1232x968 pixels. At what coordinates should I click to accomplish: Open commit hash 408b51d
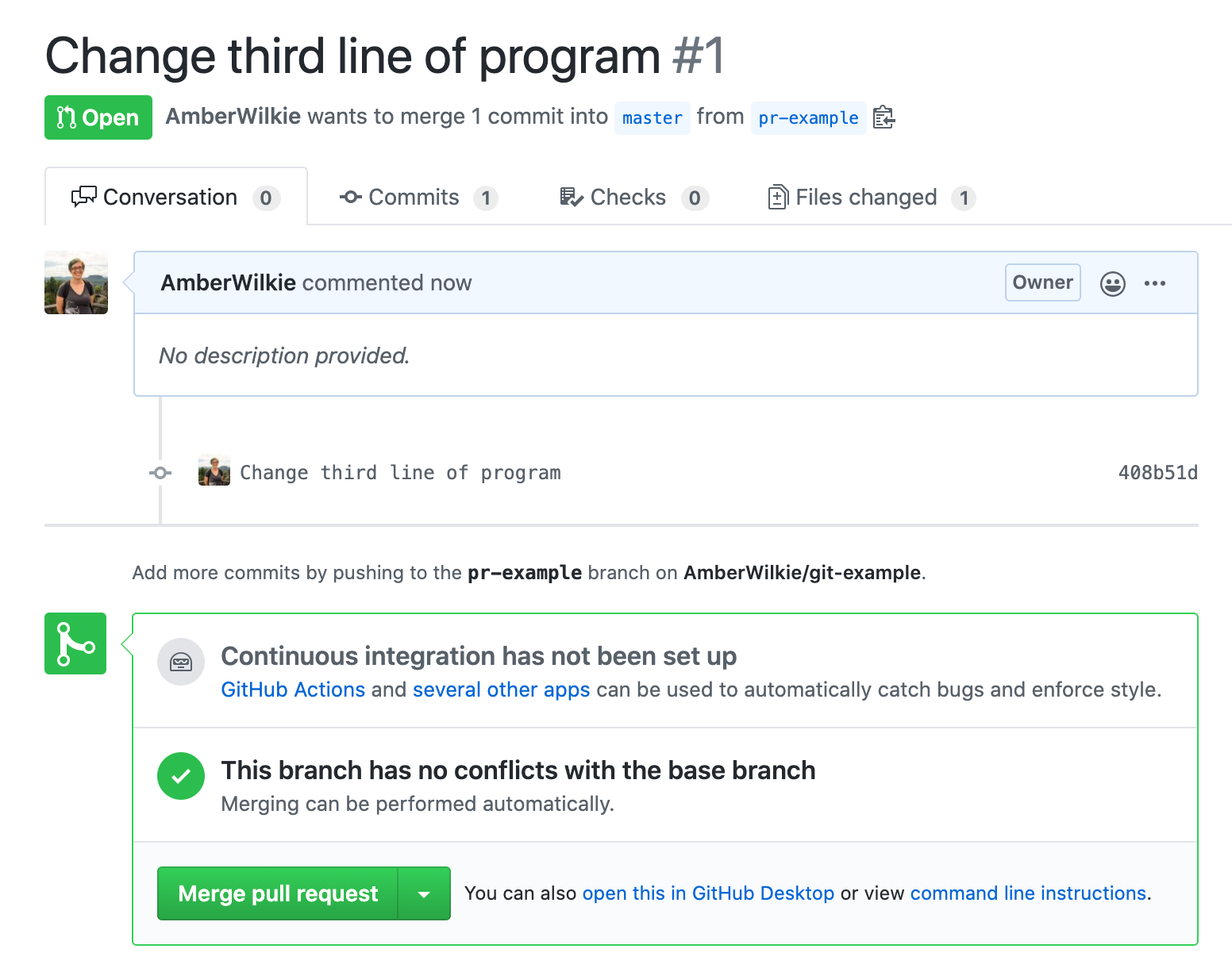click(x=1157, y=473)
